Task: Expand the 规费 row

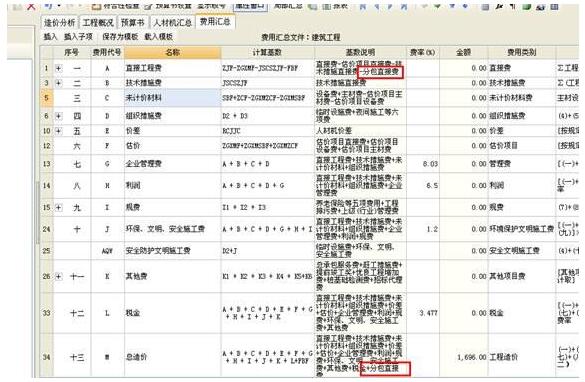Action: coord(59,207)
